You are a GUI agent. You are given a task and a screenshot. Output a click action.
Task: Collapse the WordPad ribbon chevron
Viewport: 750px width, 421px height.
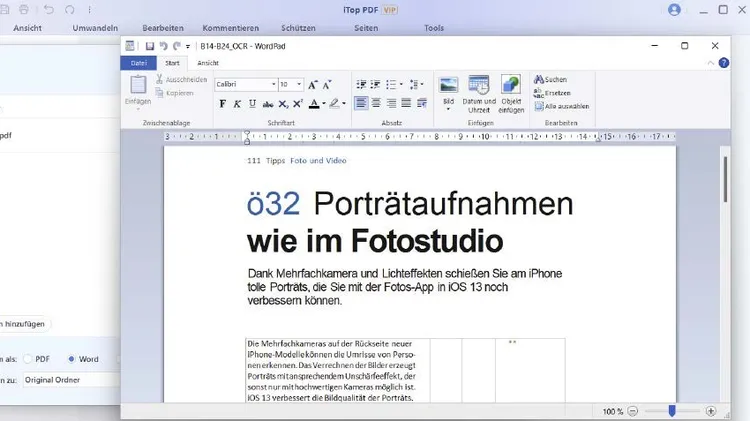pos(710,63)
